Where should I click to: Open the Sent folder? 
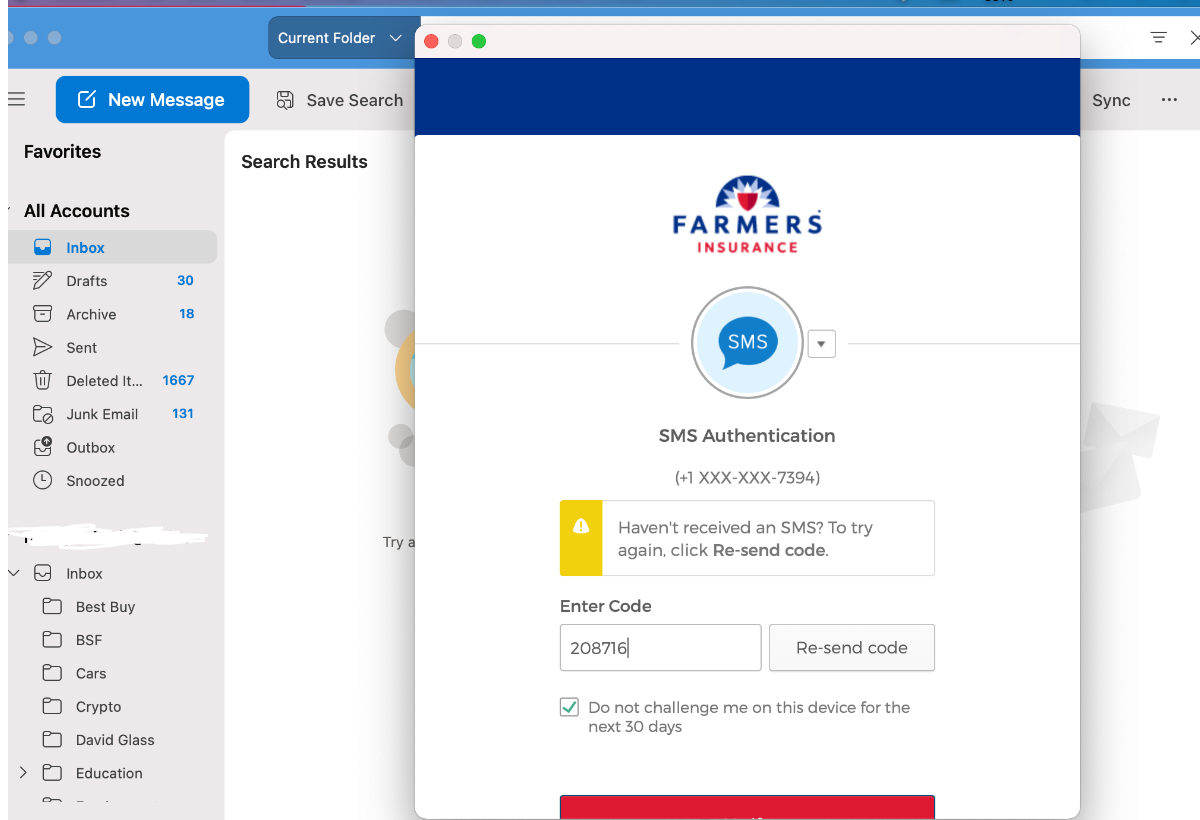(x=112, y=347)
